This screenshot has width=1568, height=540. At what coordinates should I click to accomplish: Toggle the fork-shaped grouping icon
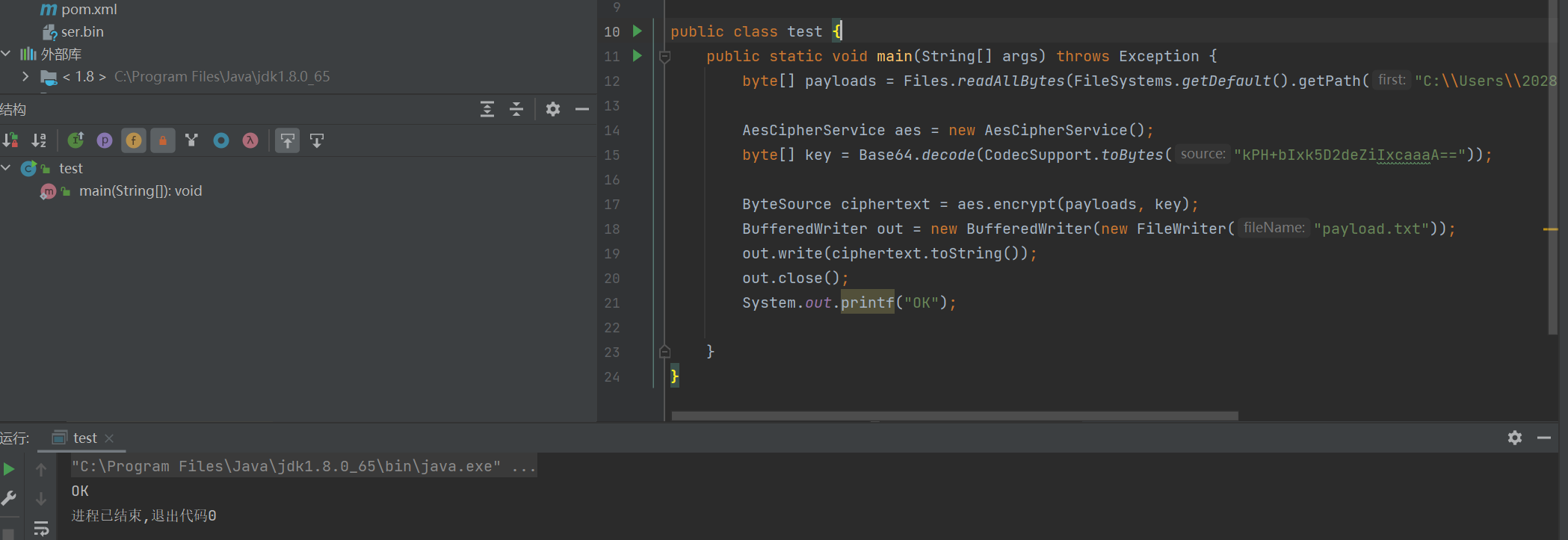(x=192, y=140)
